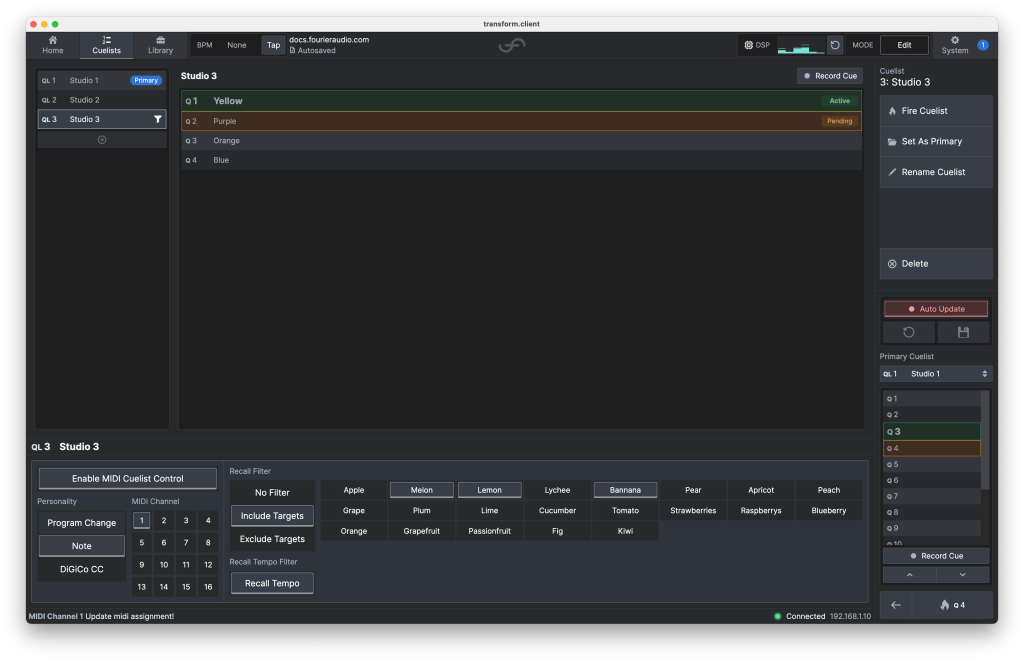Click the up chevron below Record Cue

(909, 575)
